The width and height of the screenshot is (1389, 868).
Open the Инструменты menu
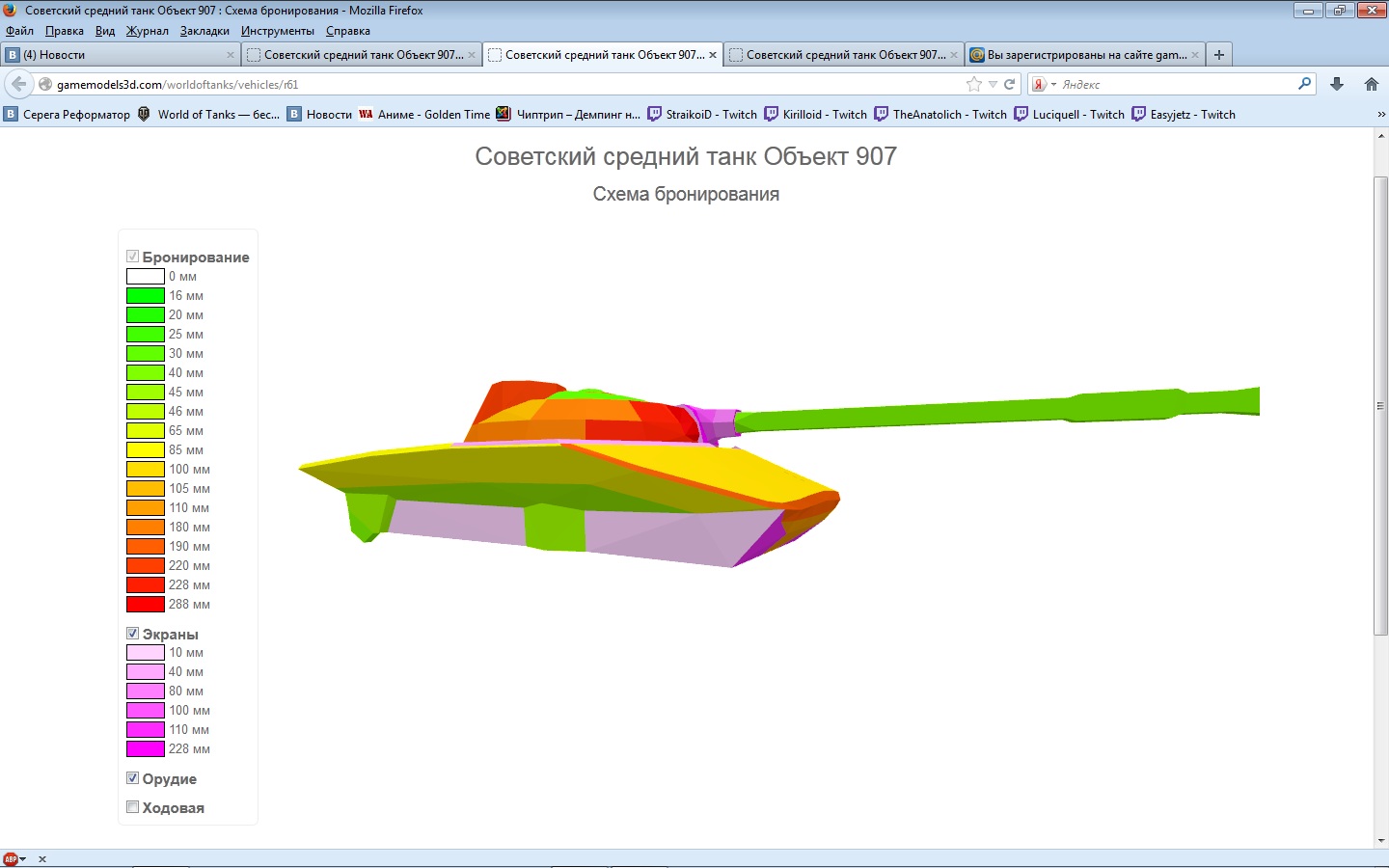278,31
